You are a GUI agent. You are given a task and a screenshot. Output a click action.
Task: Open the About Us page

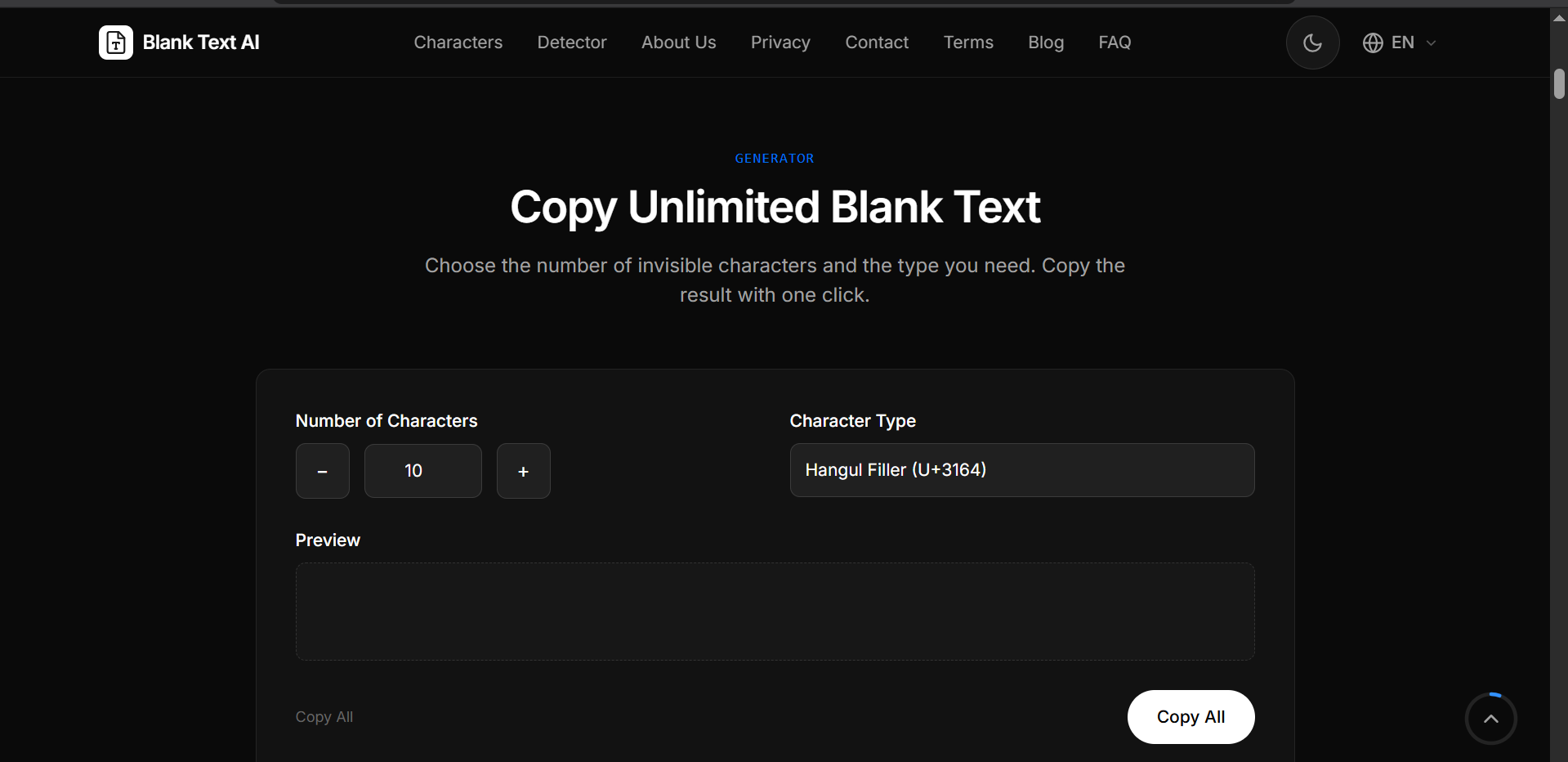(679, 43)
